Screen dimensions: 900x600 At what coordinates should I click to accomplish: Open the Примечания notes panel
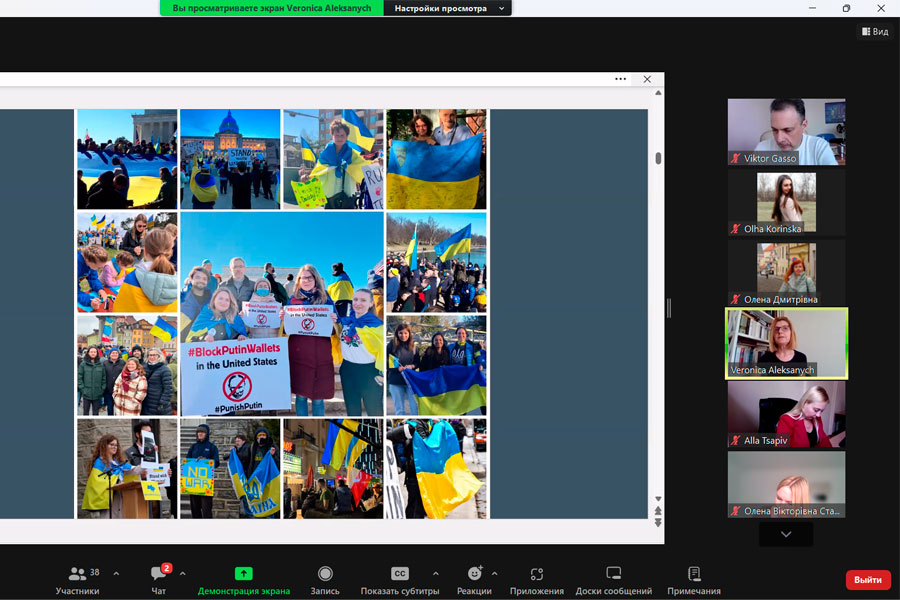[x=694, y=580]
